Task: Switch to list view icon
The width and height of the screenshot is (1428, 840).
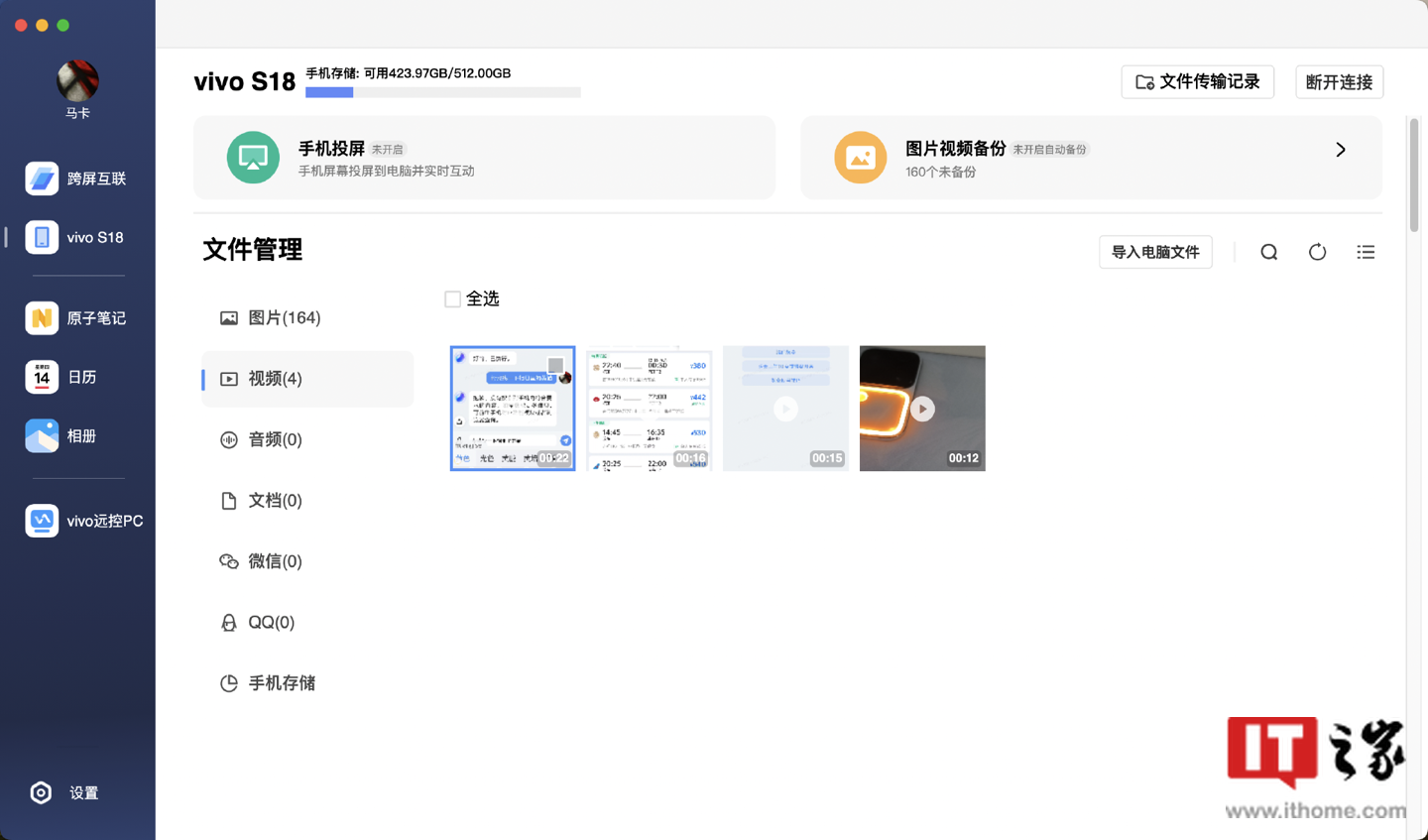Action: [1366, 252]
